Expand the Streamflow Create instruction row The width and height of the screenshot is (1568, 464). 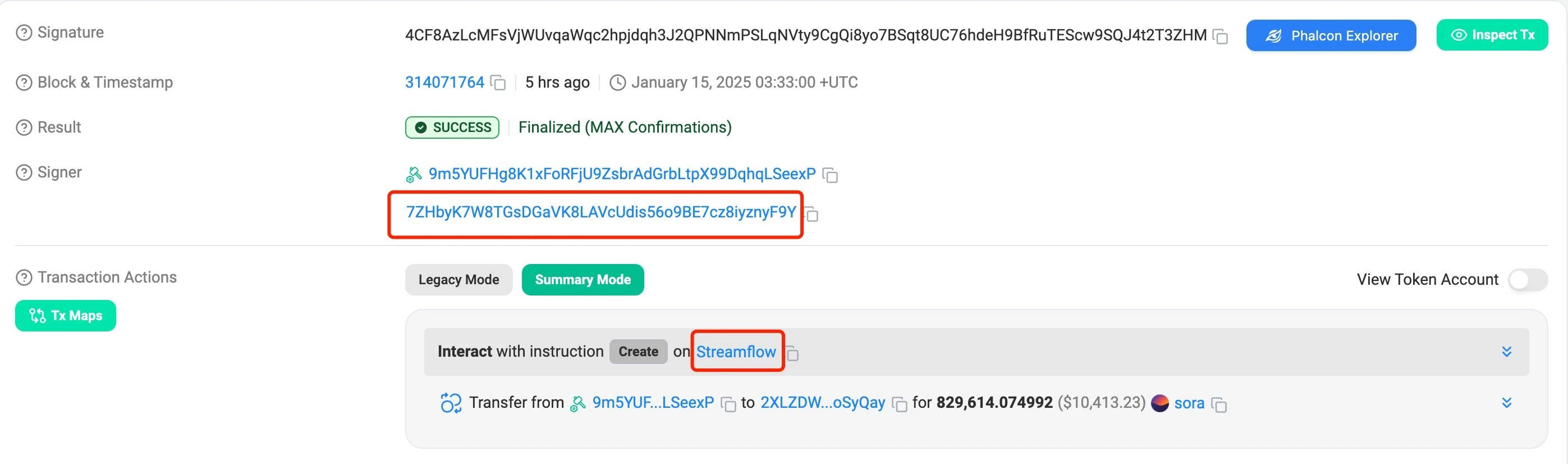(1506, 352)
